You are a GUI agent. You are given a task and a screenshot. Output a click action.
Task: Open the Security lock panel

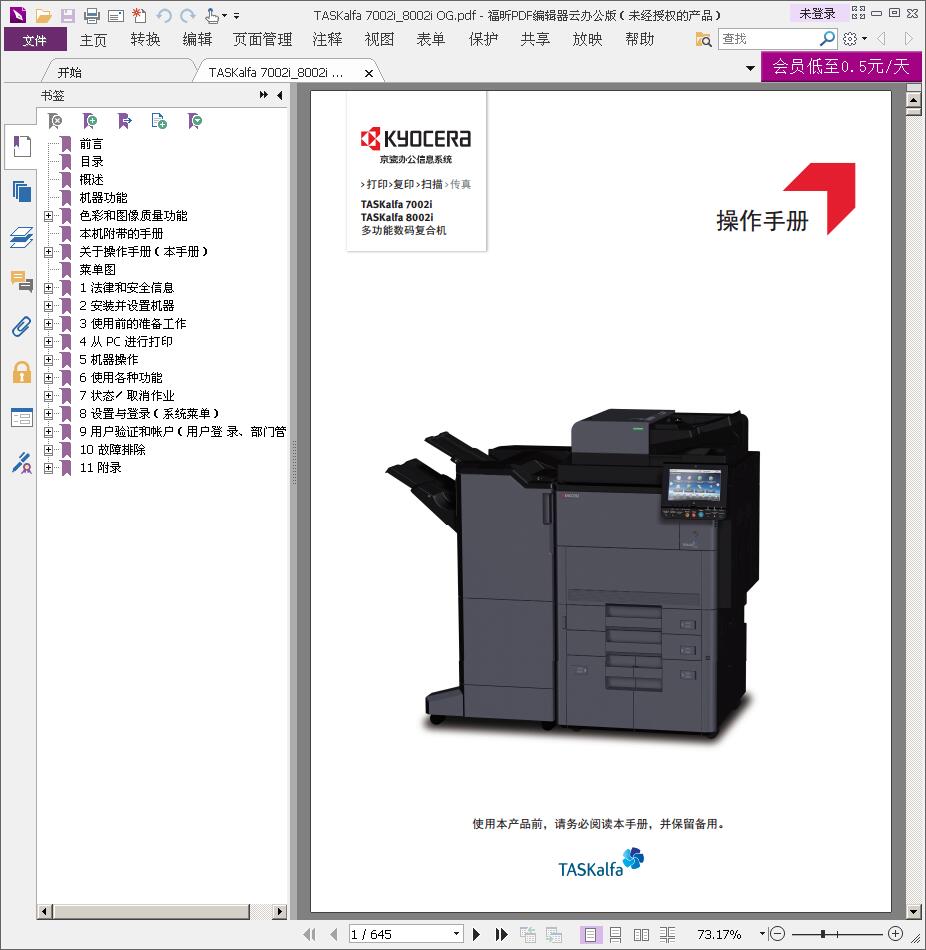(x=21, y=372)
